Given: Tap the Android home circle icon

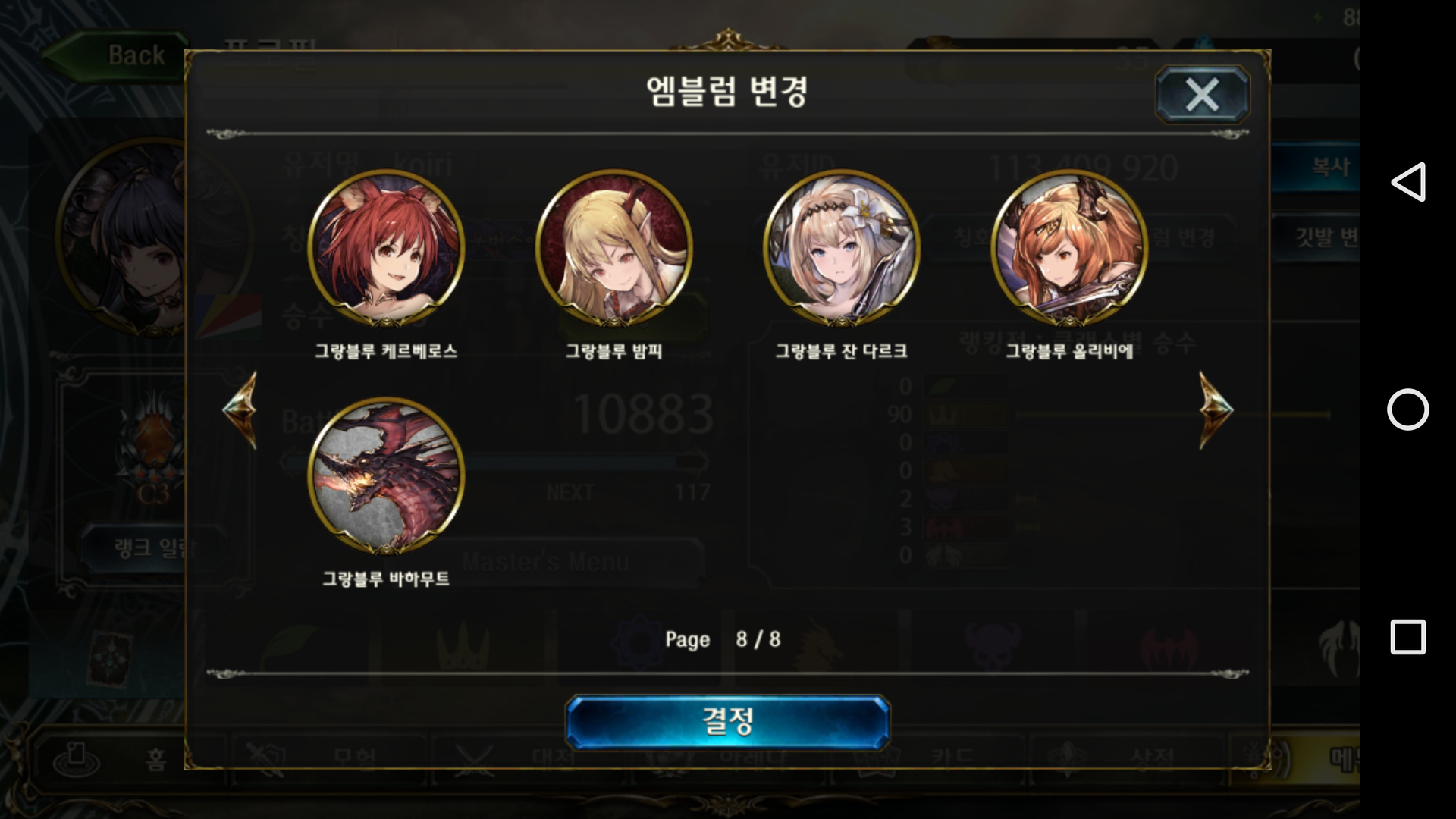Looking at the screenshot, I should [1407, 409].
